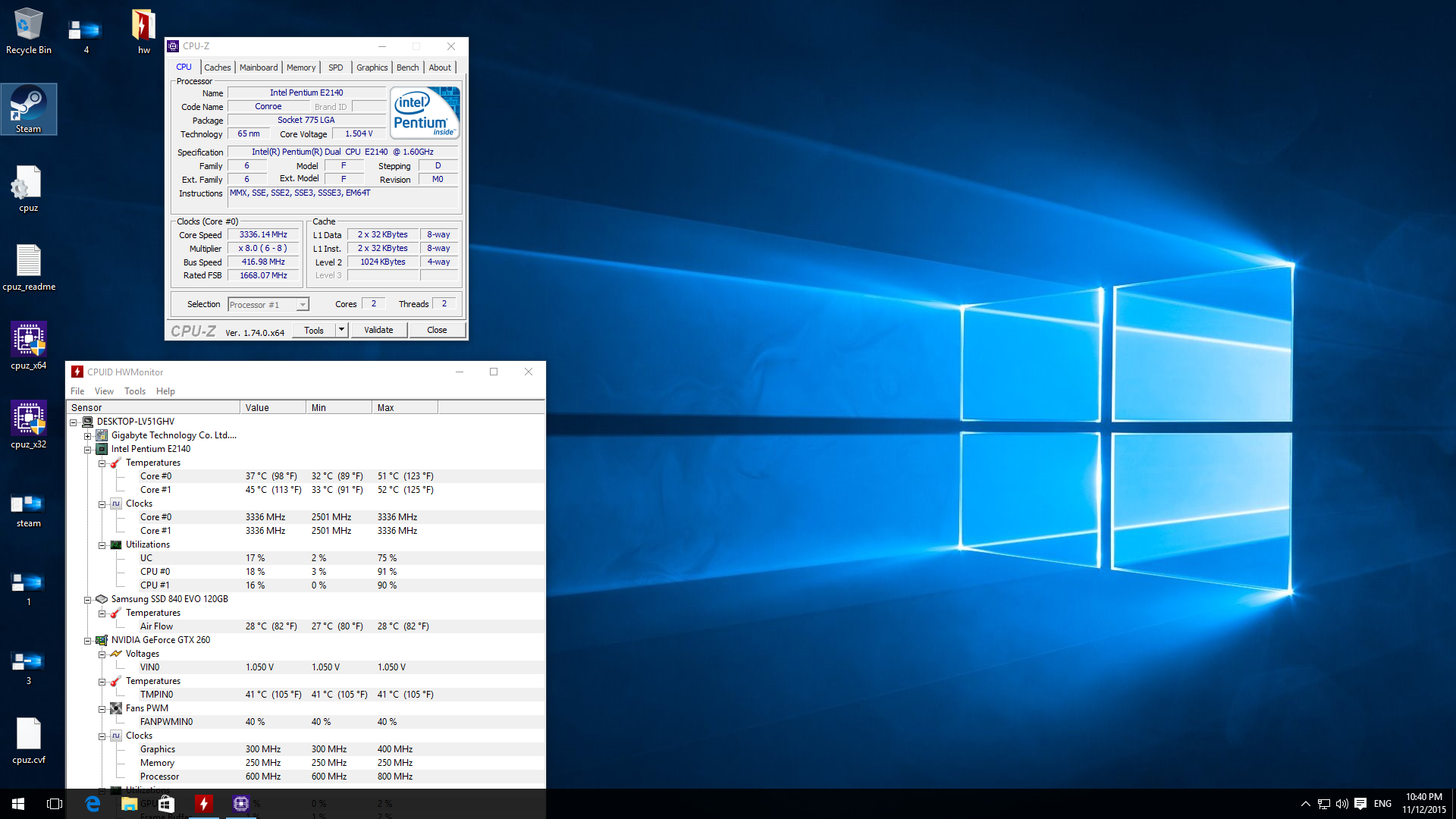Viewport: 1456px width, 819px height.
Task: Open the File menu in HWMonitor
Action: 77,391
